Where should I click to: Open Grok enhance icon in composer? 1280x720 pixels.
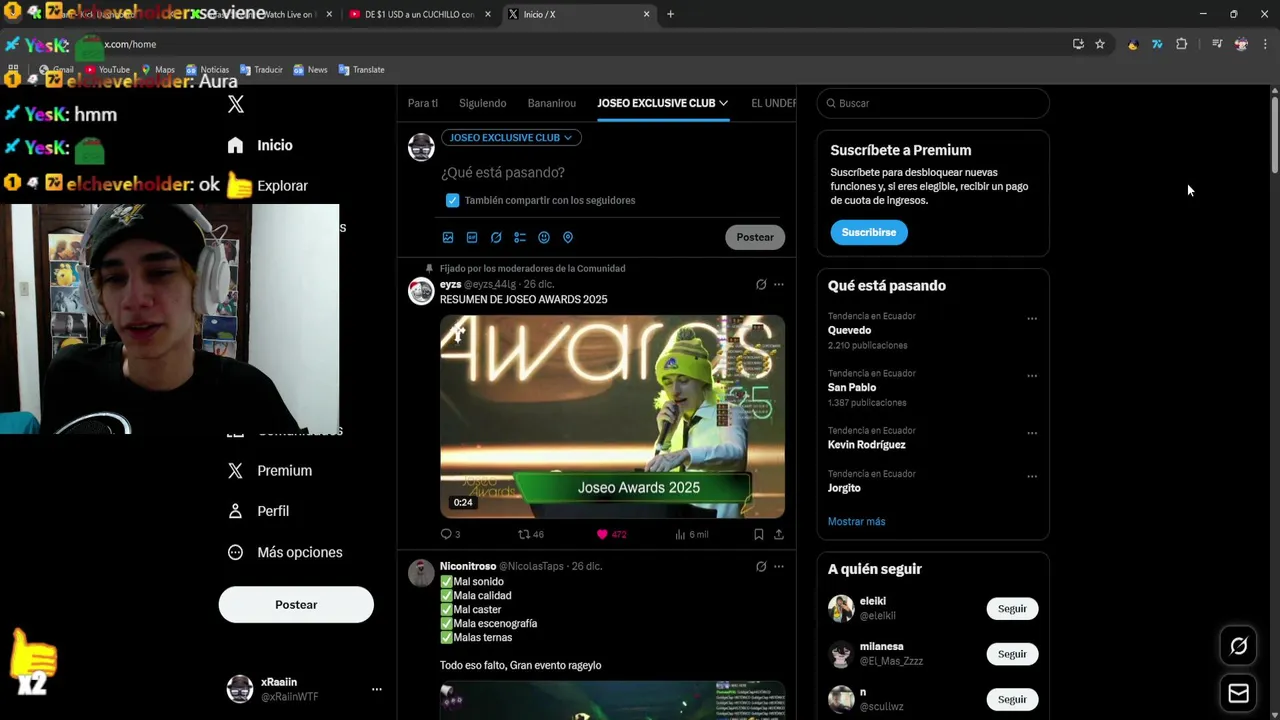[x=496, y=237]
